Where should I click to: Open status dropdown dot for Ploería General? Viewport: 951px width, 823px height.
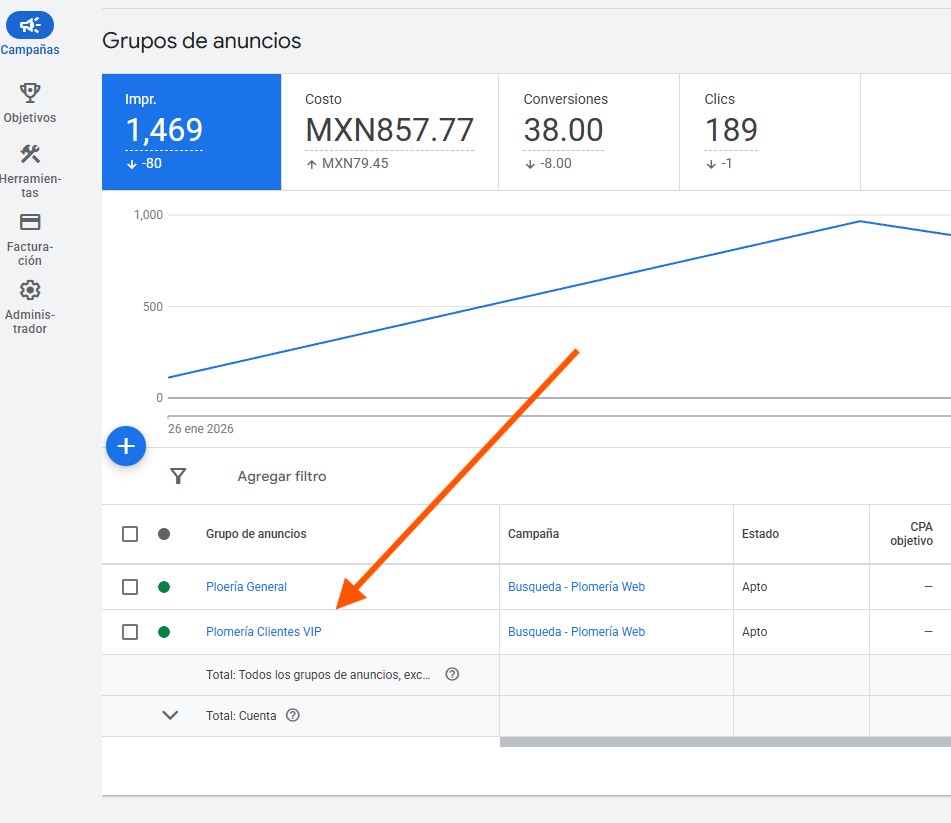click(x=164, y=587)
